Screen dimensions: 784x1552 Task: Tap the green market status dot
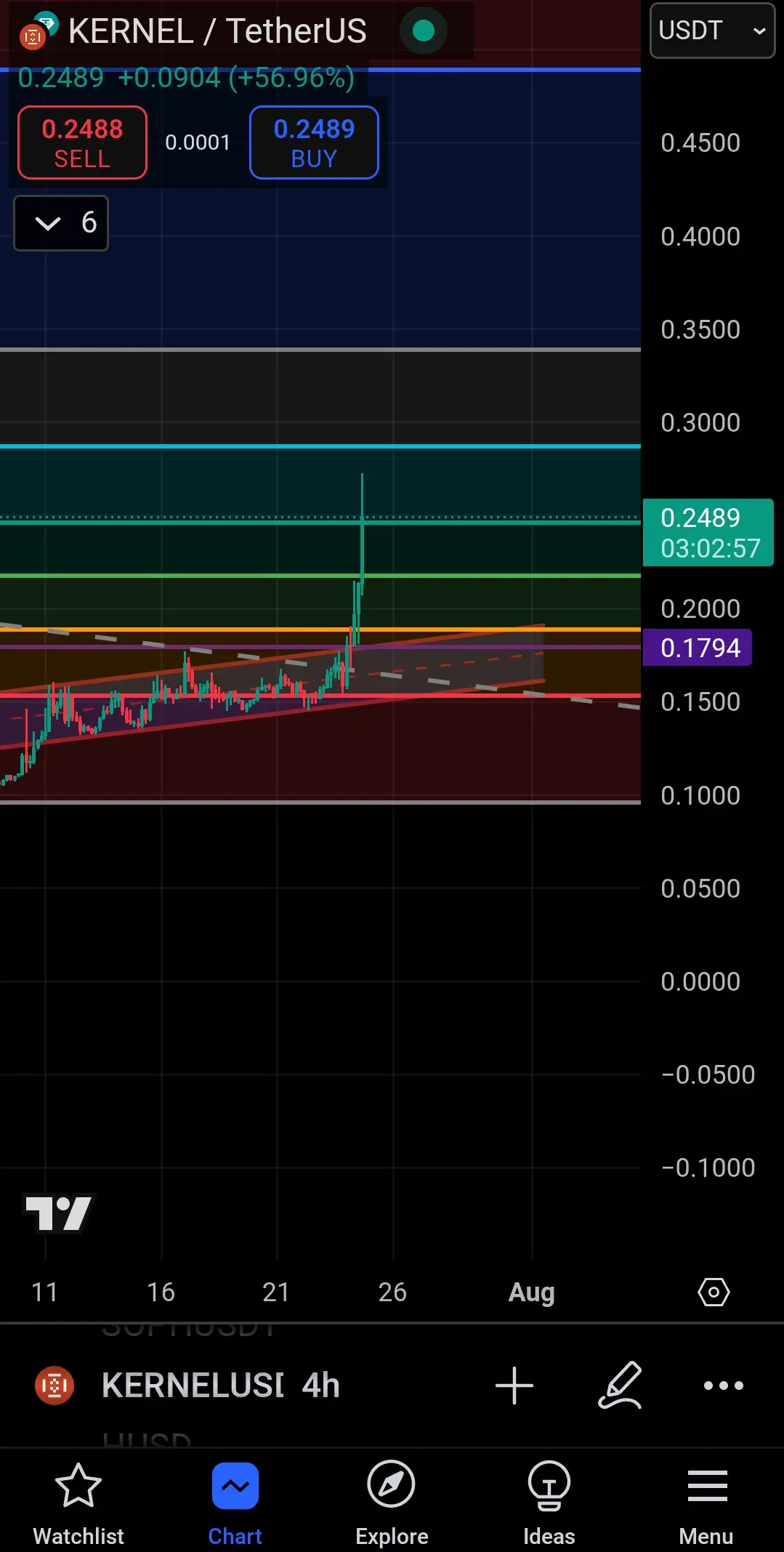pos(424,31)
